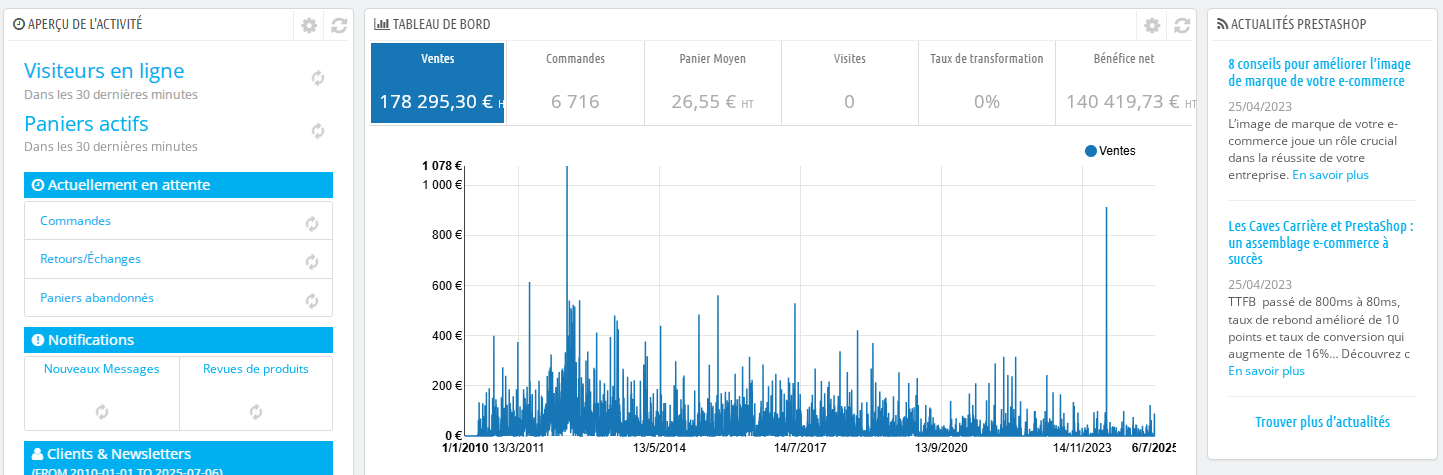Select the Ventes KPI tab
Viewport: 1443px width, 475px height.
tap(438, 83)
